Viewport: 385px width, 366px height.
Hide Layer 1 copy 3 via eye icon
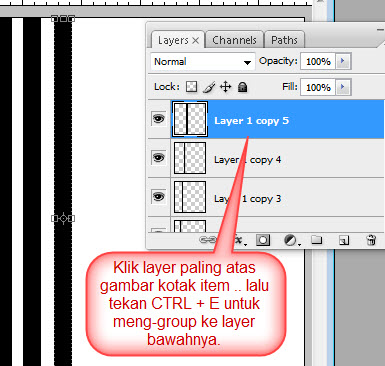click(158, 196)
